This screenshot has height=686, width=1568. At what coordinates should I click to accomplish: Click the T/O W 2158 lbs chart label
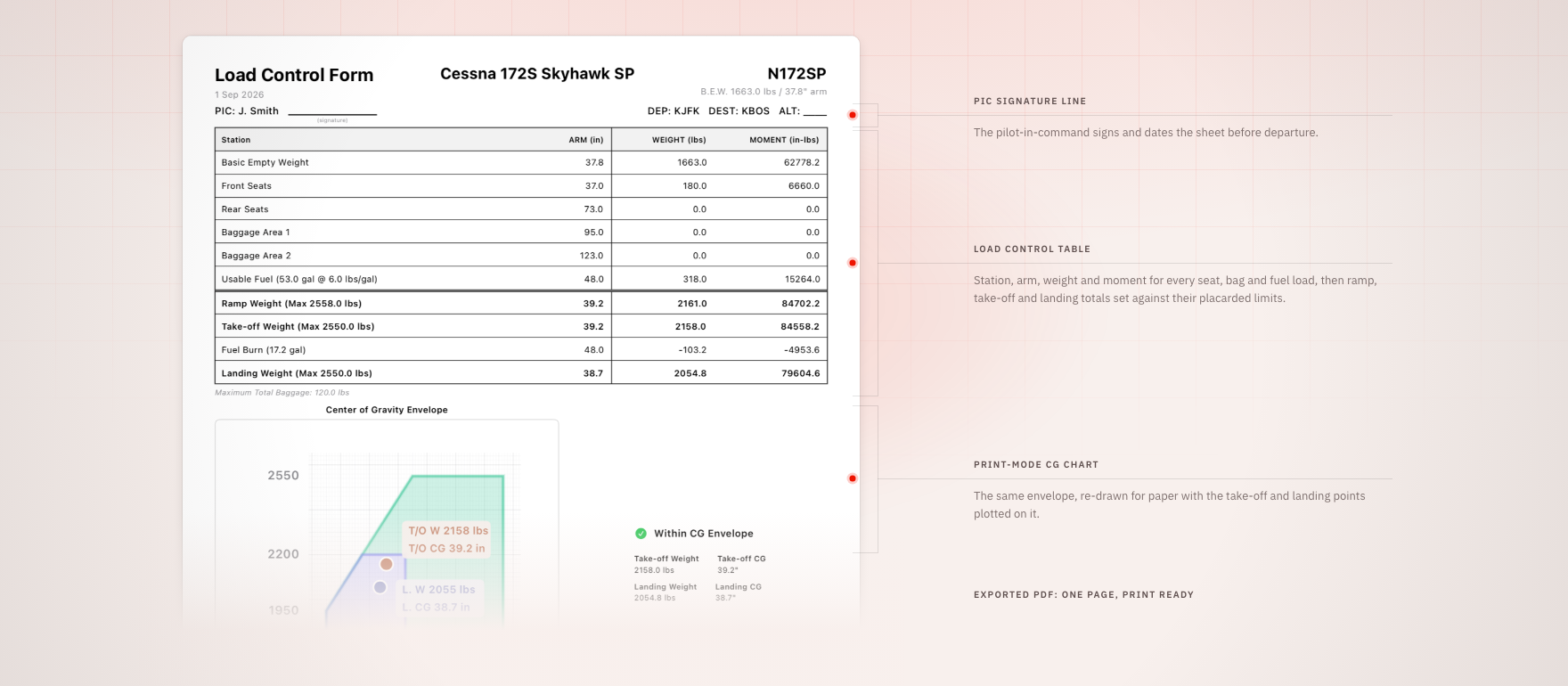point(448,531)
